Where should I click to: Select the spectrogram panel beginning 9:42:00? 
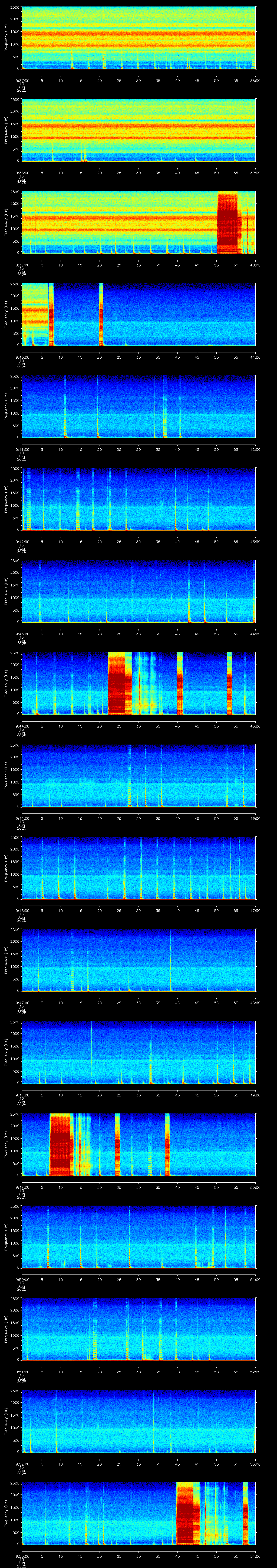(139, 499)
